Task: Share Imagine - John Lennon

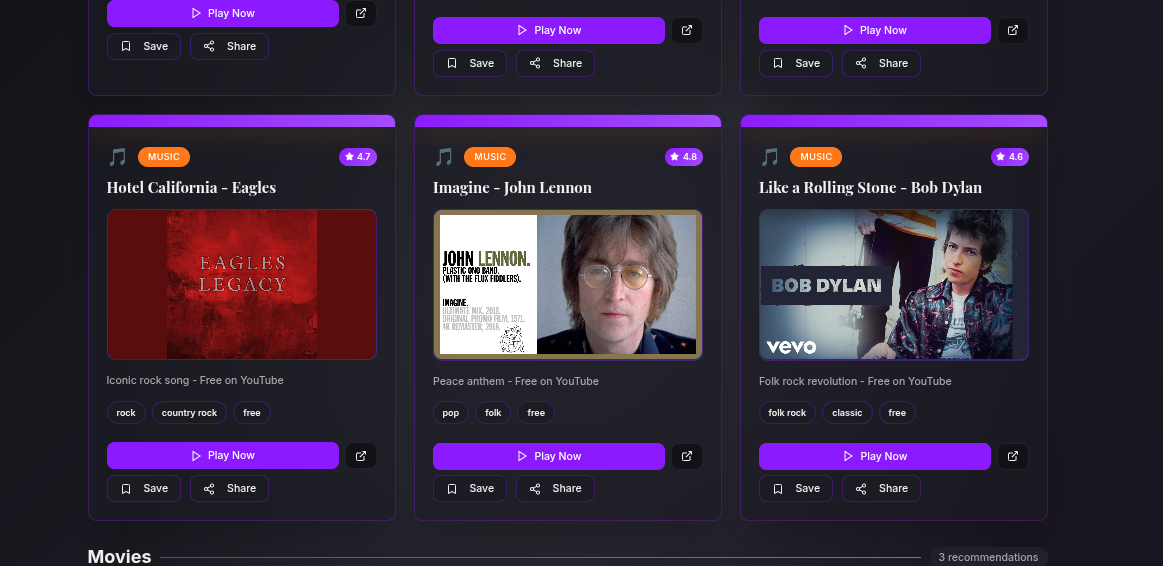Action: pos(556,488)
